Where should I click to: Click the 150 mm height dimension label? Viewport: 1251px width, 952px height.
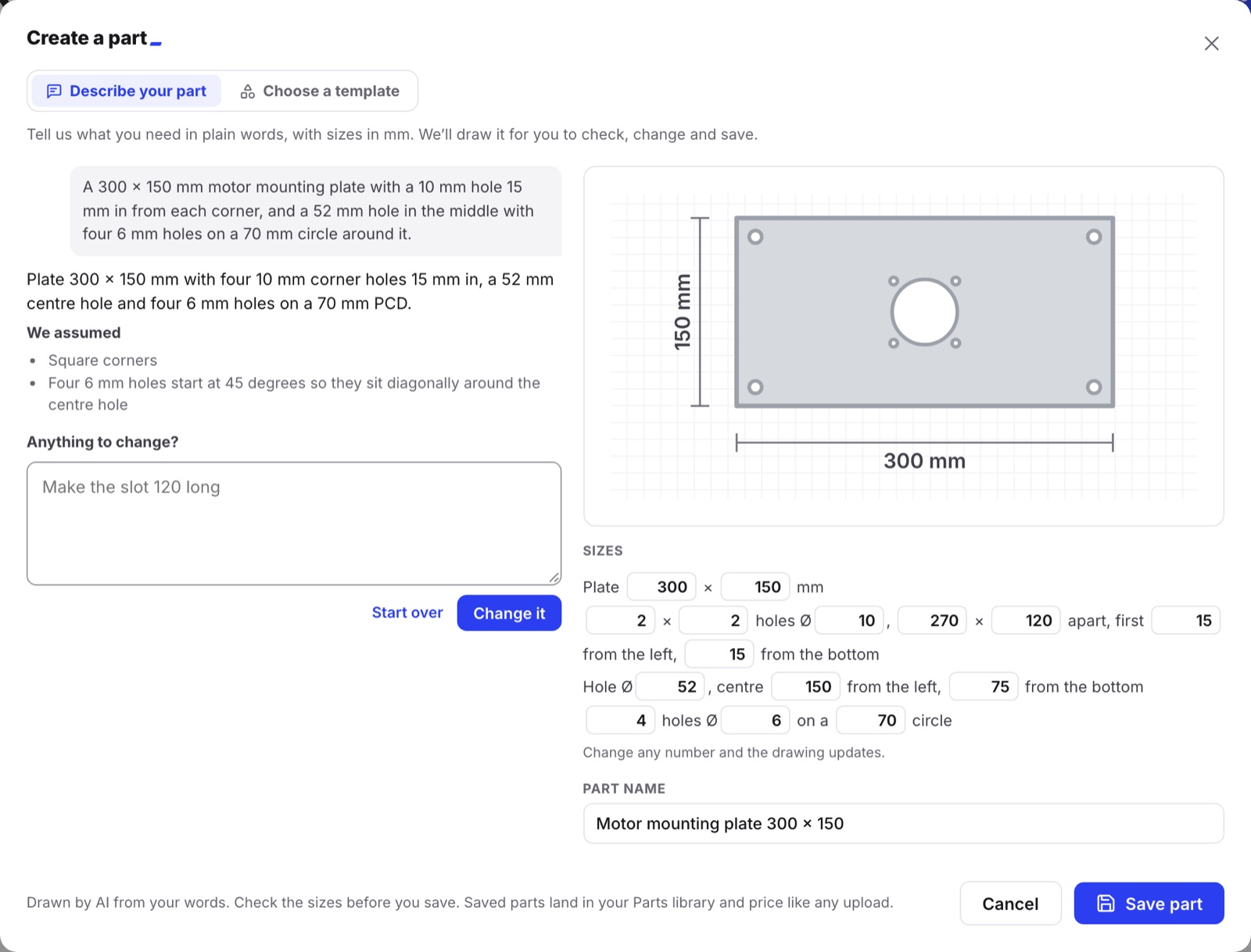[683, 312]
